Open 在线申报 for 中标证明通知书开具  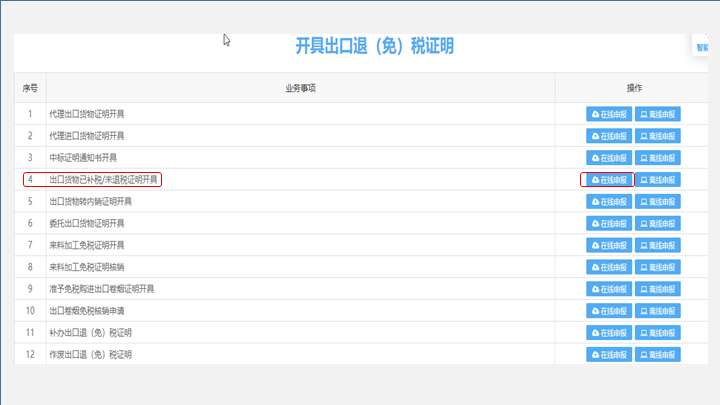(x=609, y=158)
